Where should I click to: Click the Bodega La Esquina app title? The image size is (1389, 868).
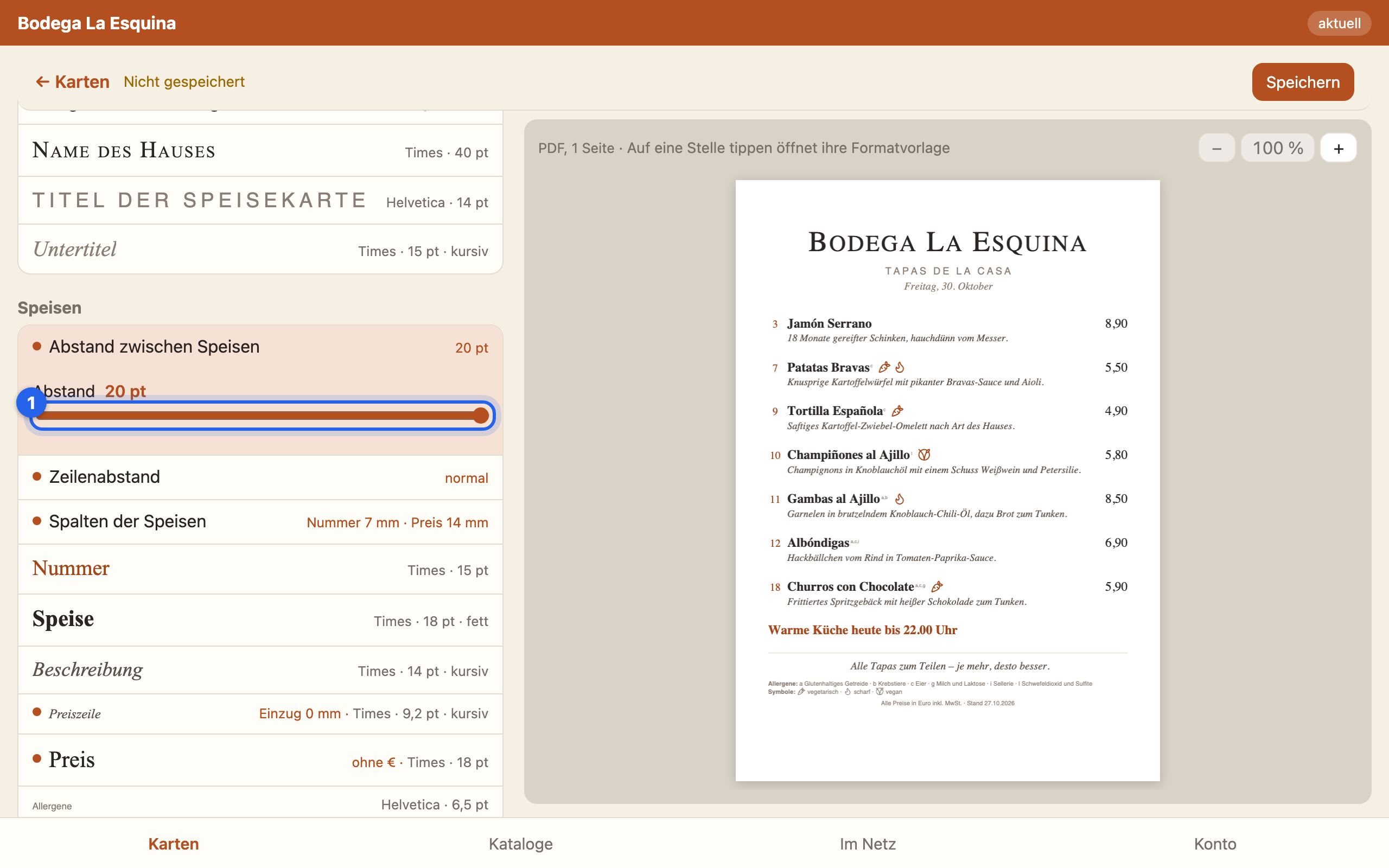97,23
